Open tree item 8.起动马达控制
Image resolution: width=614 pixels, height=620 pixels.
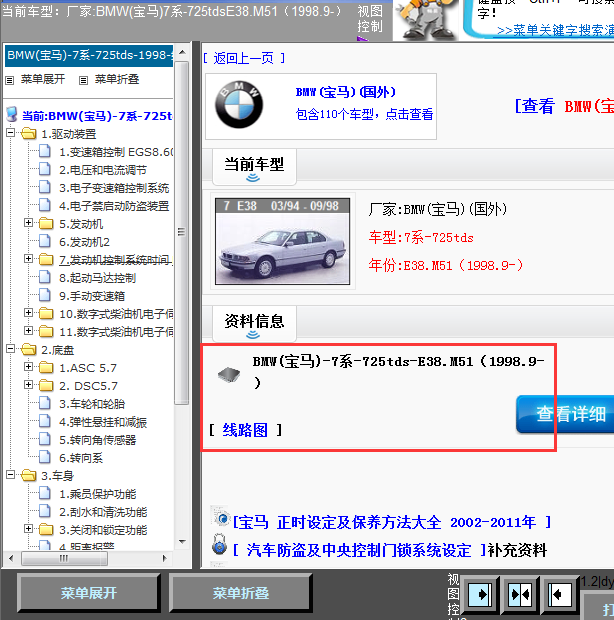pos(97,278)
